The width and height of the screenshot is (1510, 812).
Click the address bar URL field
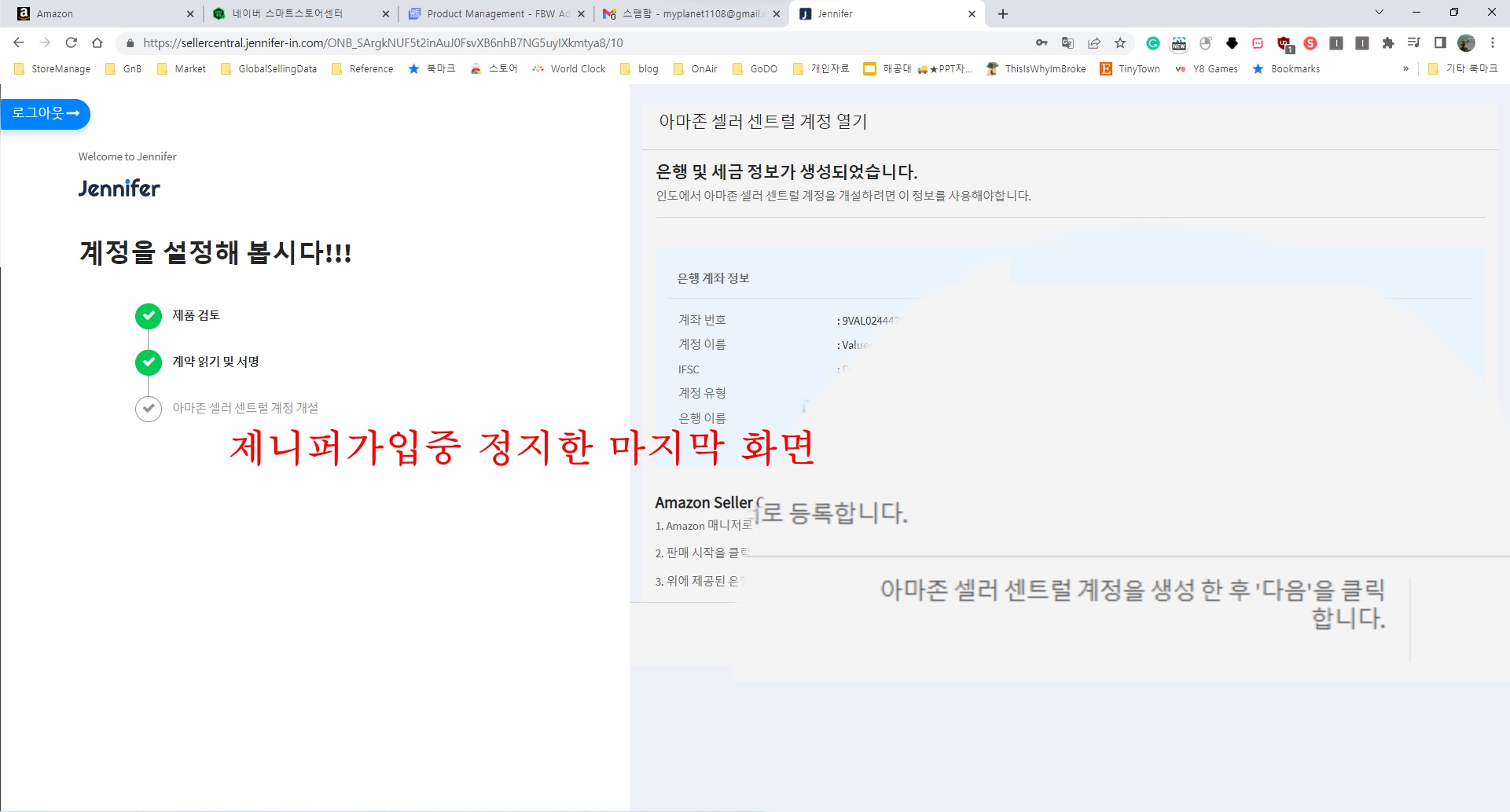pyautogui.click(x=582, y=43)
